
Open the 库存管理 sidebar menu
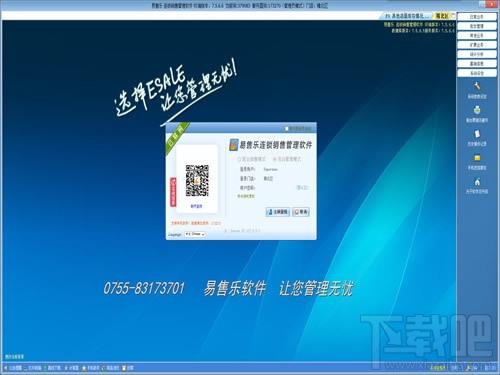(x=477, y=26)
